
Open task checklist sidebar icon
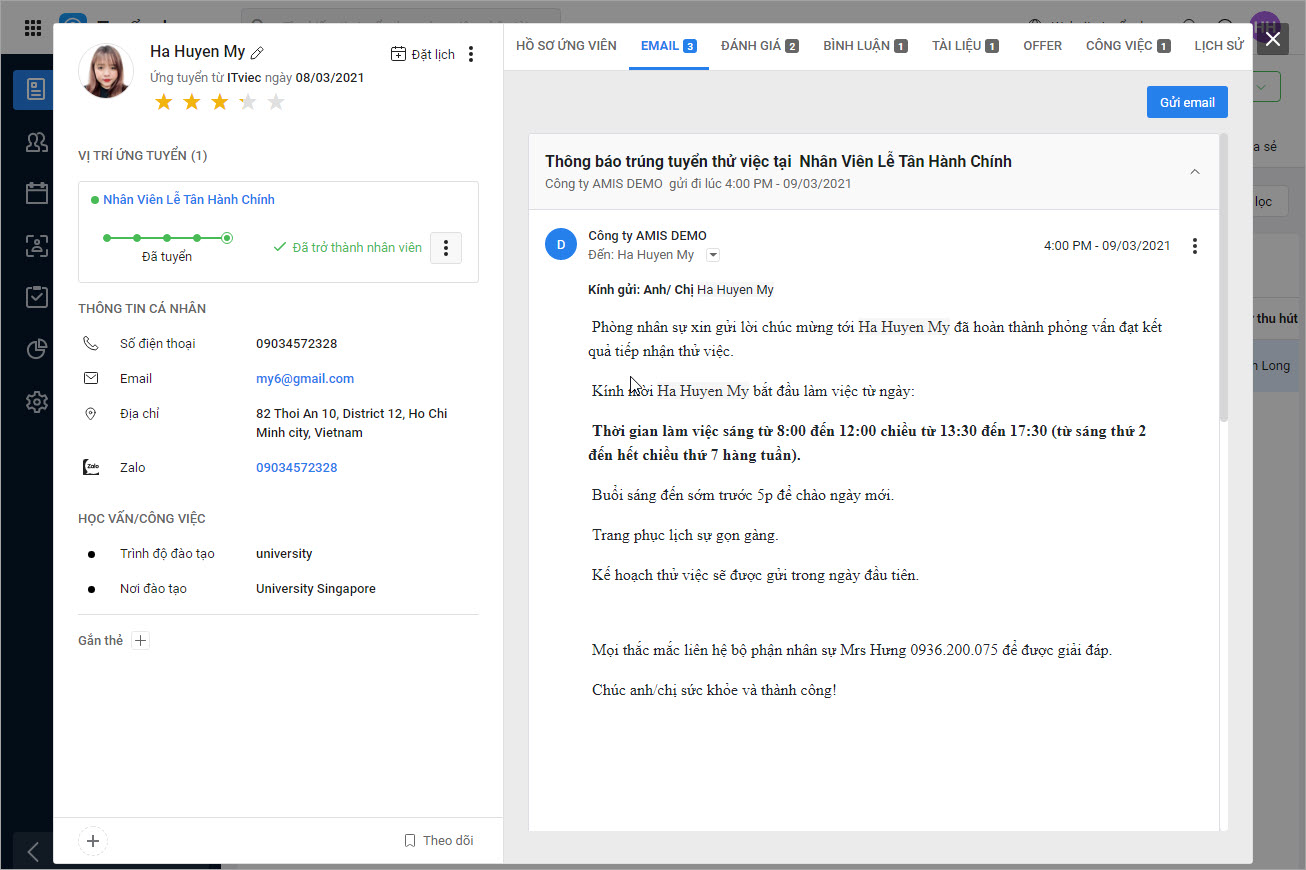(36, 297)
